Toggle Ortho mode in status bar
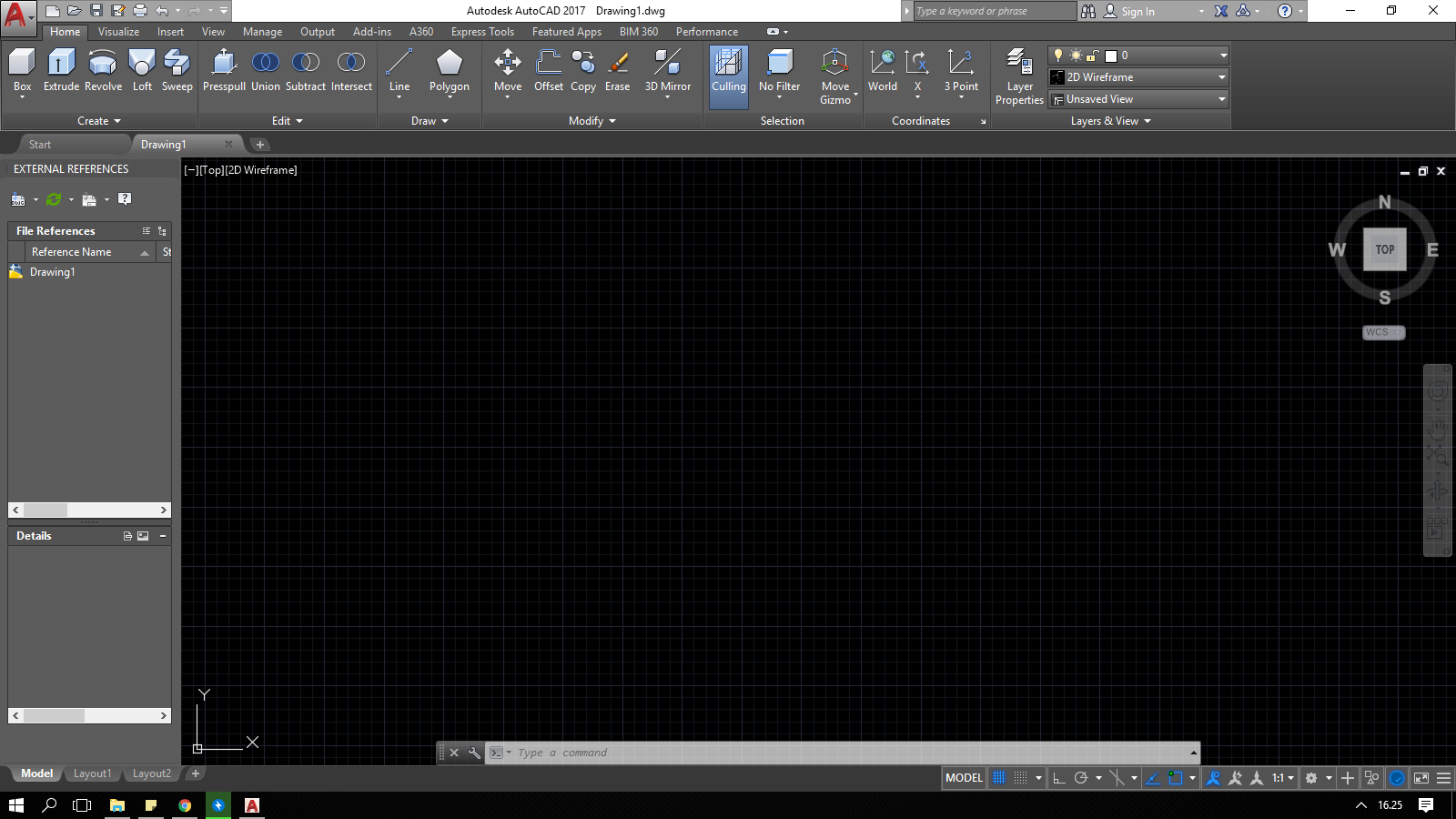This screenshot has height=819, width=1456. tap(1058, 778)
